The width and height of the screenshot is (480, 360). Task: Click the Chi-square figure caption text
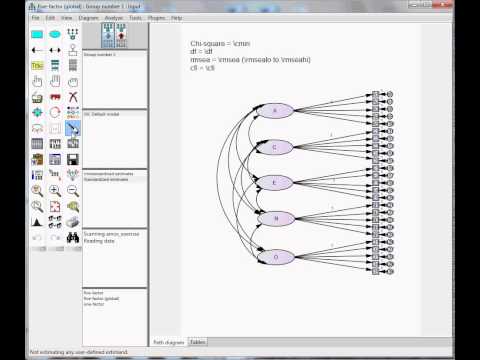tap(220, 44)
